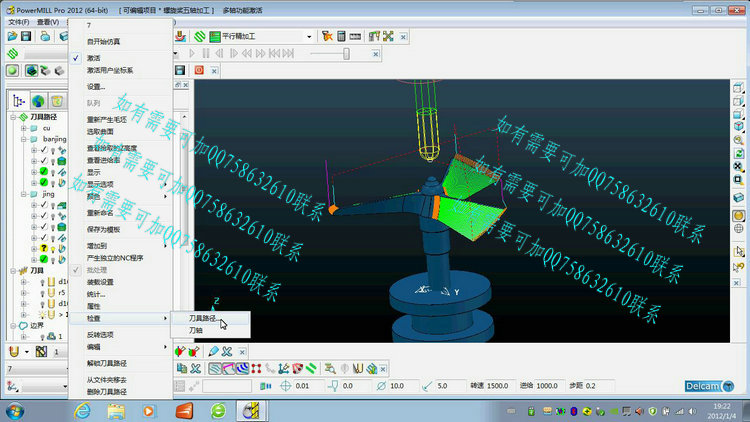The width and height of the screenshot is (750, 422).
Task: Open the tool type dropdown arrow
Action: coord(26,352)
